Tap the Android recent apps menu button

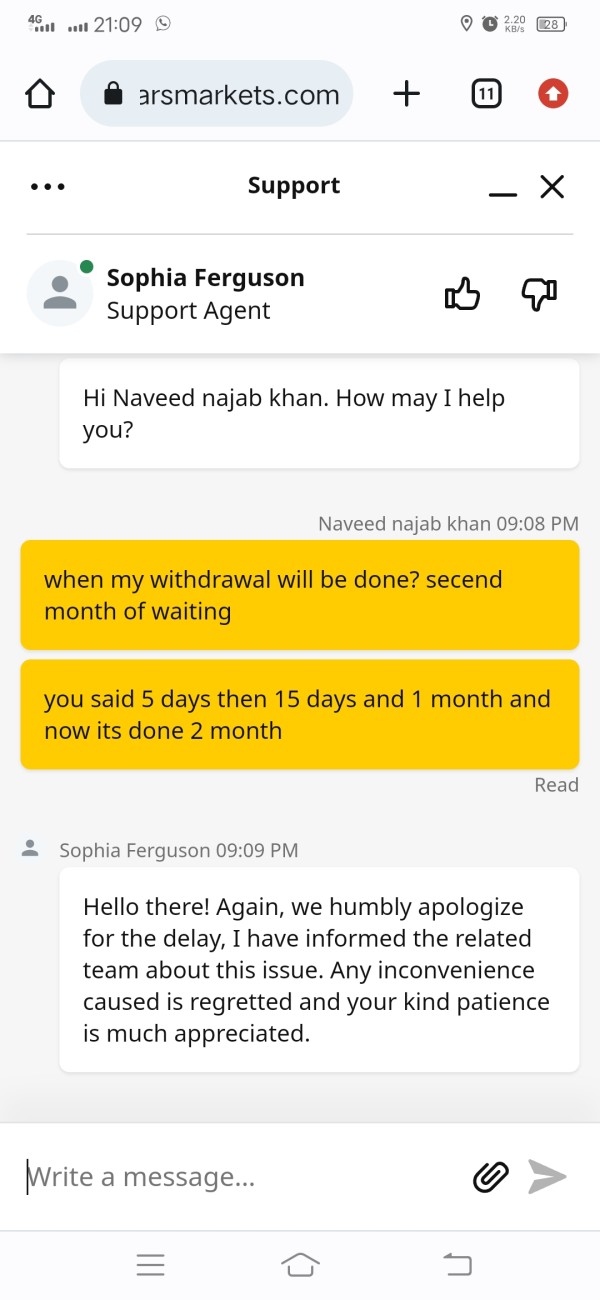150,1265
